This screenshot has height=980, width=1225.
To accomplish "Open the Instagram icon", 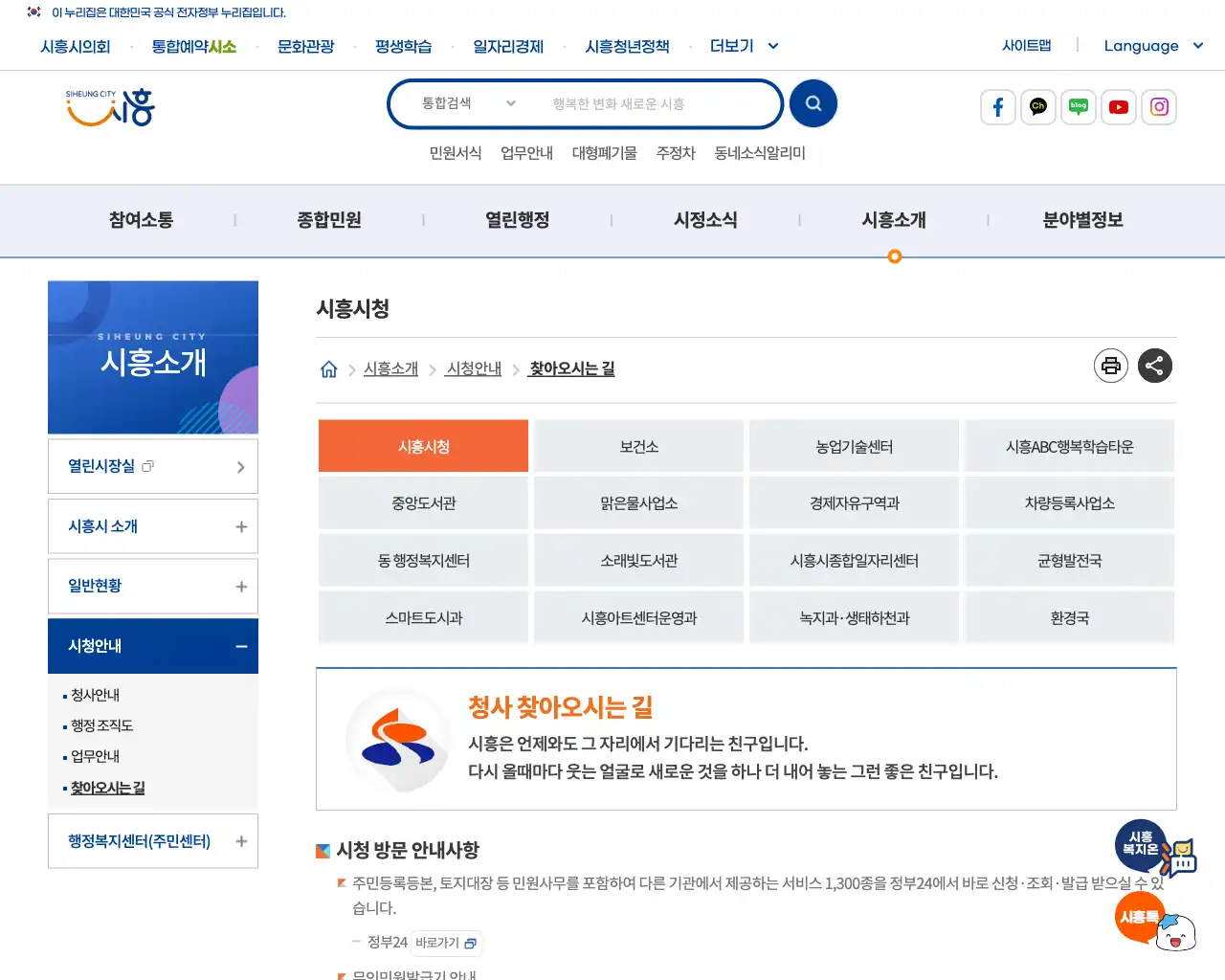I will point(1159,107).
